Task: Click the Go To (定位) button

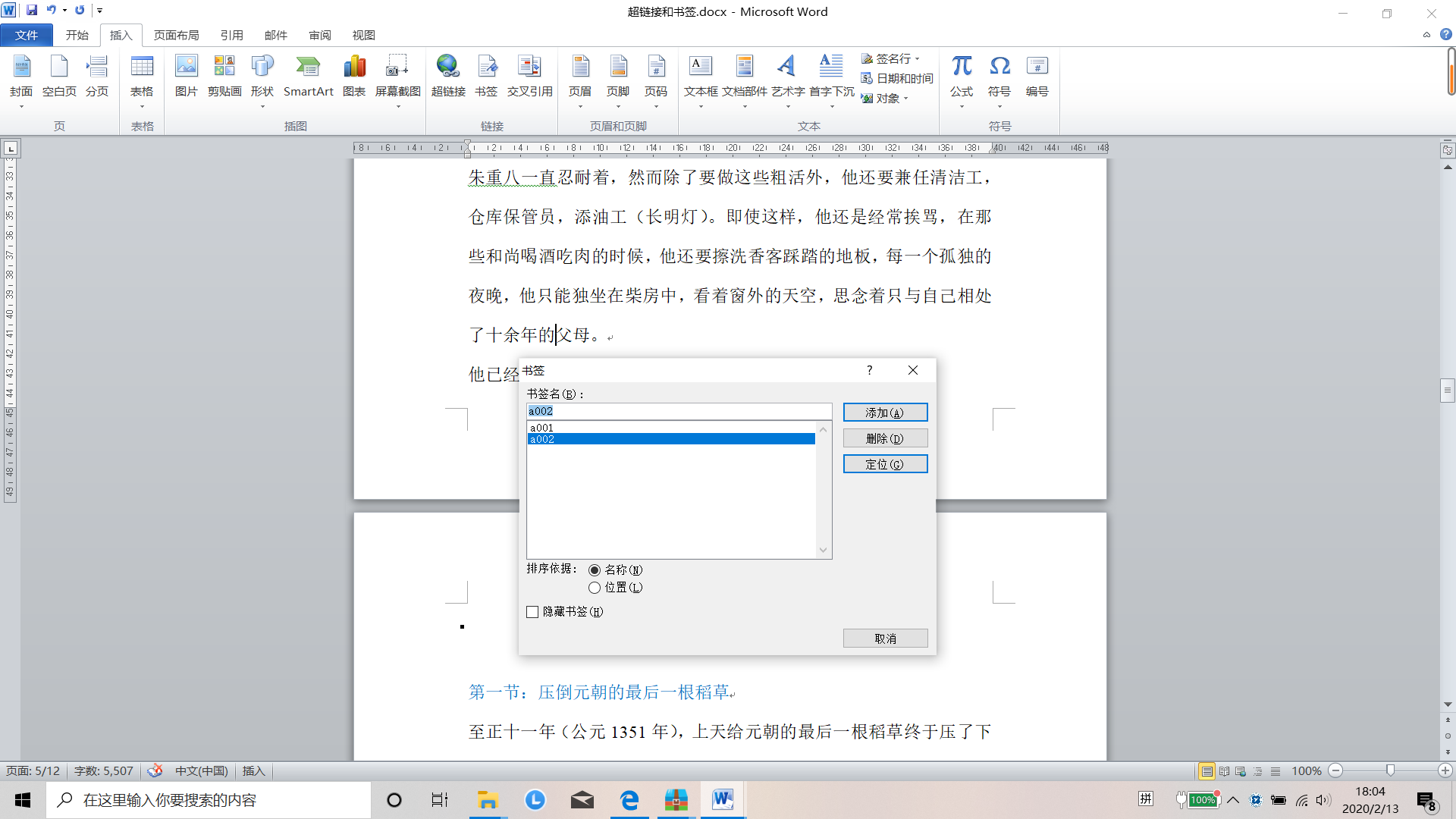Action: click(885, 464)
